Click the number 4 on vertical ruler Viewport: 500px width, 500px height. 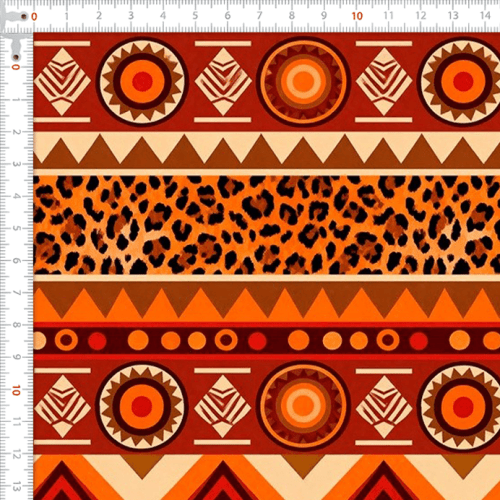click(x=16, y=196)
